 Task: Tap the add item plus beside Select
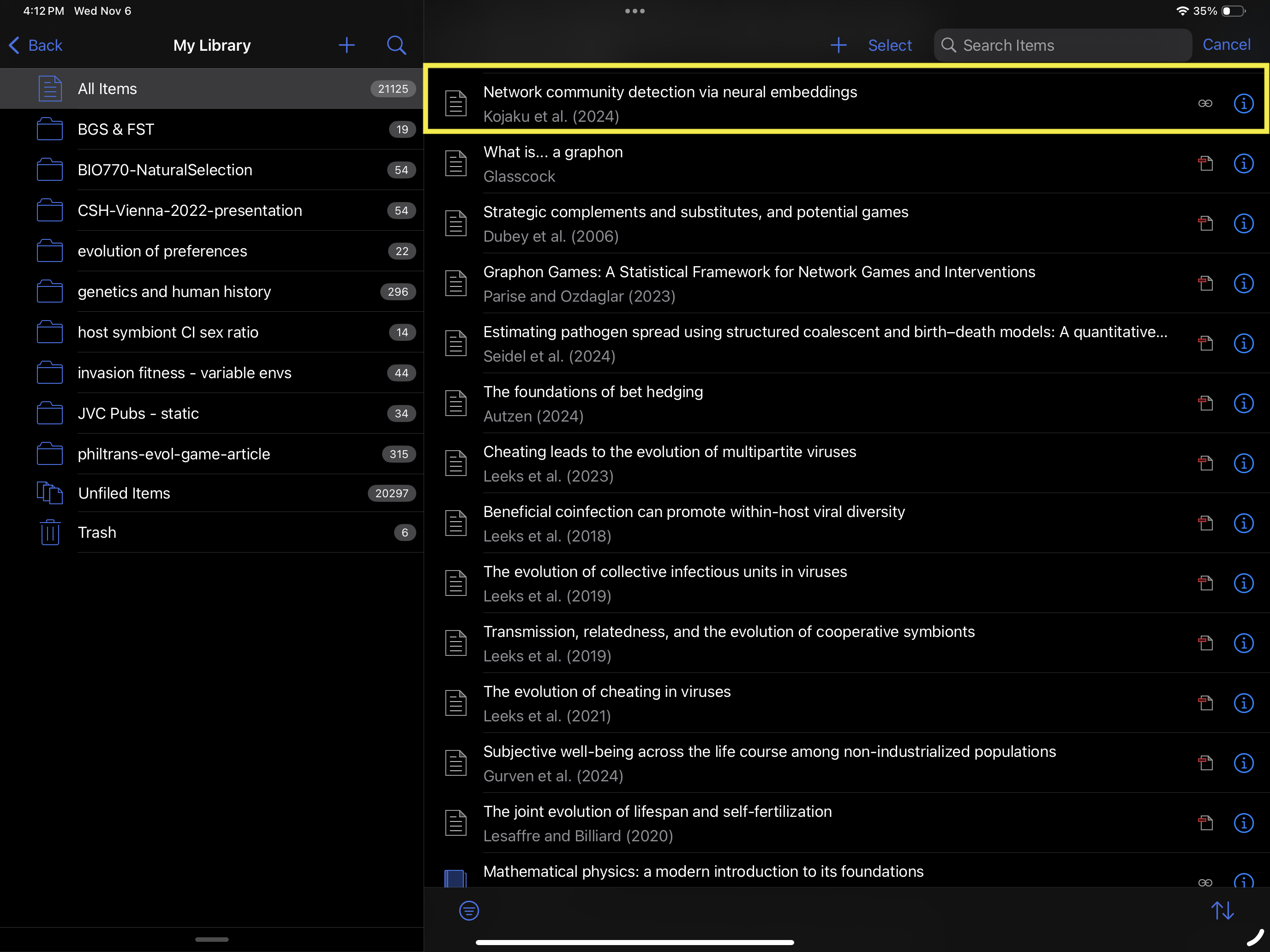838,45
